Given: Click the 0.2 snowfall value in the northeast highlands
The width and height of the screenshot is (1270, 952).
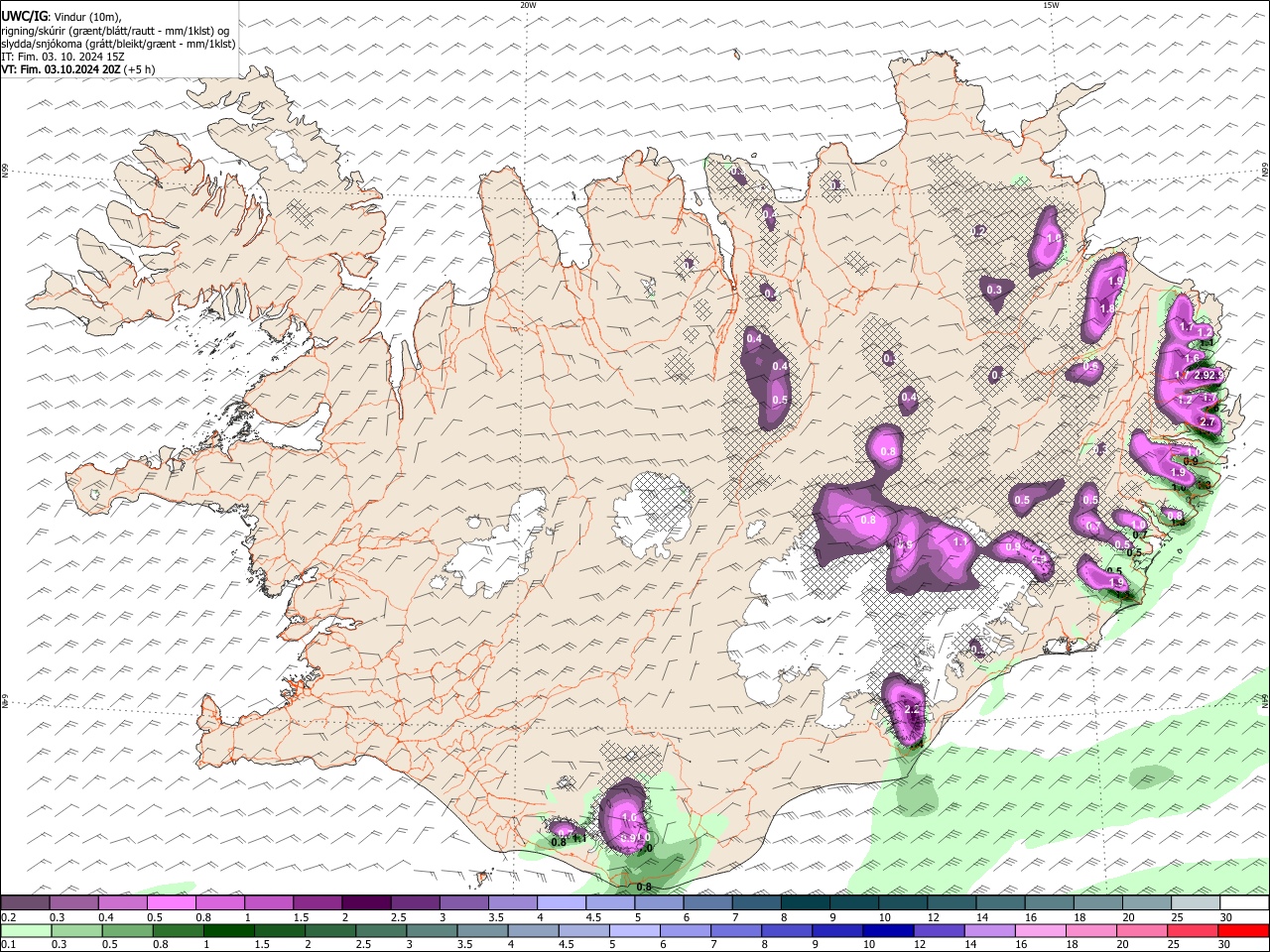Looking at the screenshot, I should 979,231.
